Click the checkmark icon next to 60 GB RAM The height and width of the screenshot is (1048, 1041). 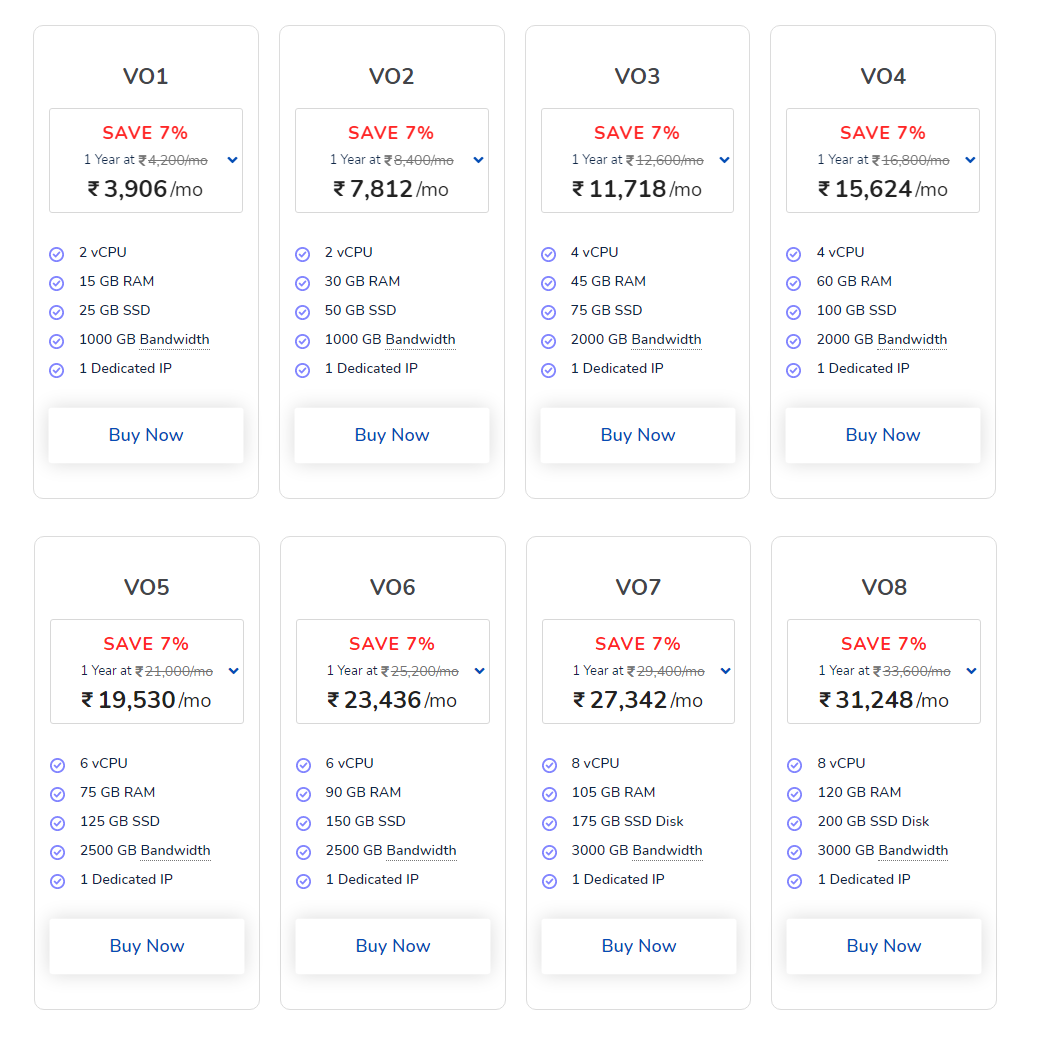[x=794, y=283]
